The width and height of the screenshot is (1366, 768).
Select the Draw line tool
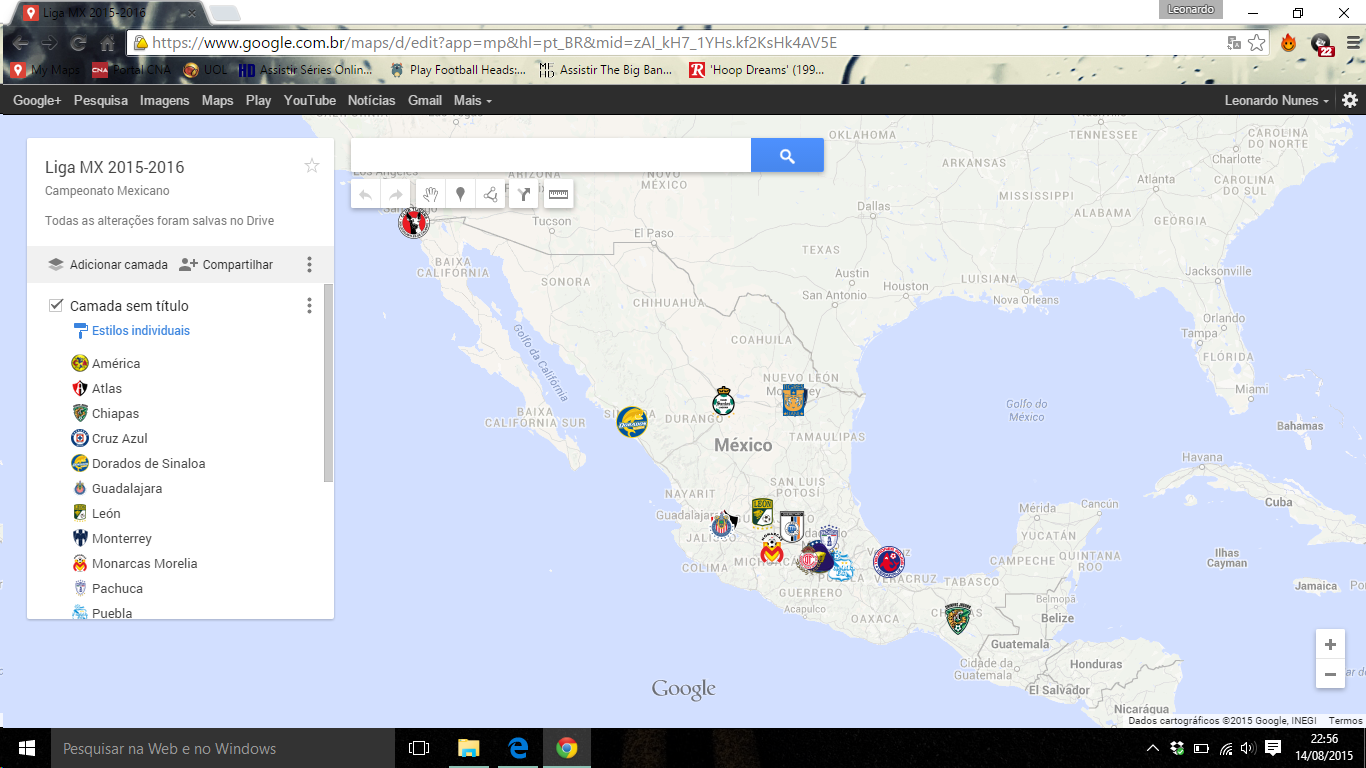[489, 193]
